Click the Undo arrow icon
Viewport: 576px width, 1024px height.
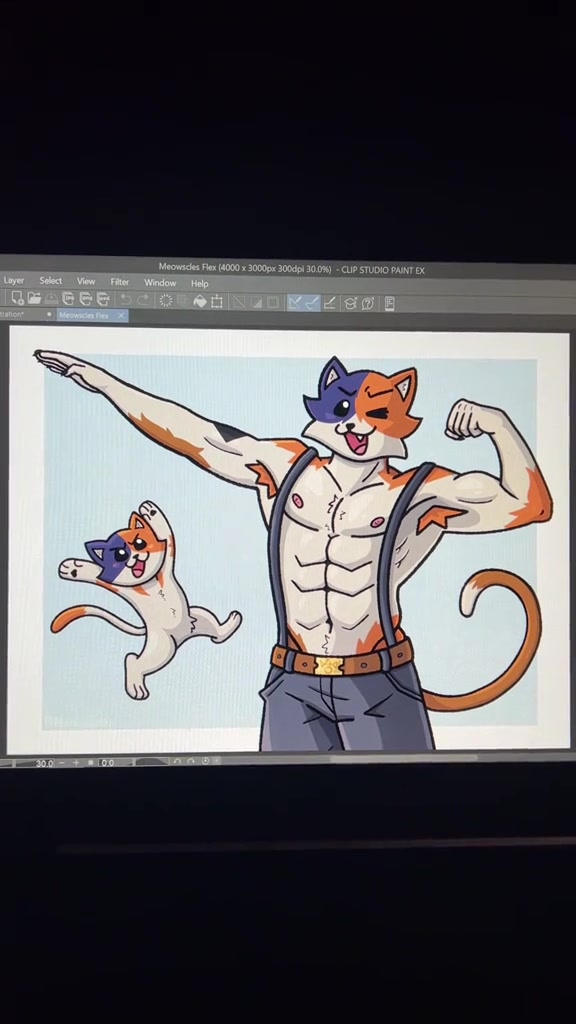tap(125, 300)
